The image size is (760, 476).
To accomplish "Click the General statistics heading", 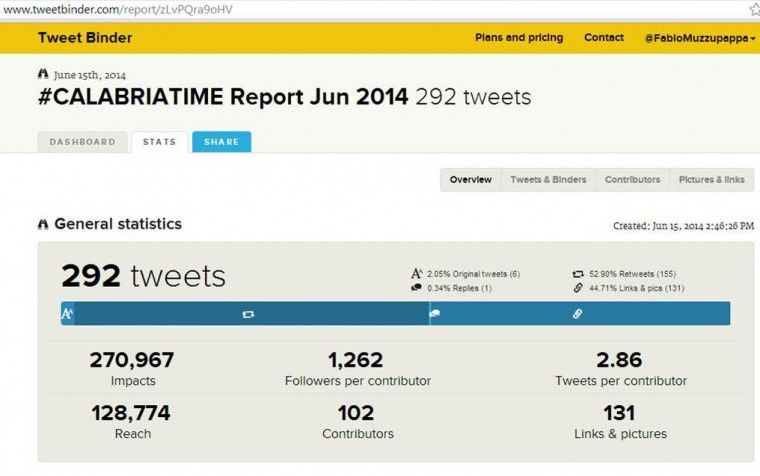I will click(118, 224).
